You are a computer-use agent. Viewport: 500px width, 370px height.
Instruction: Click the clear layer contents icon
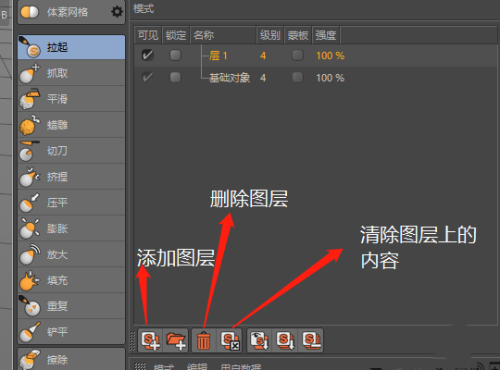tap(230, 340)
